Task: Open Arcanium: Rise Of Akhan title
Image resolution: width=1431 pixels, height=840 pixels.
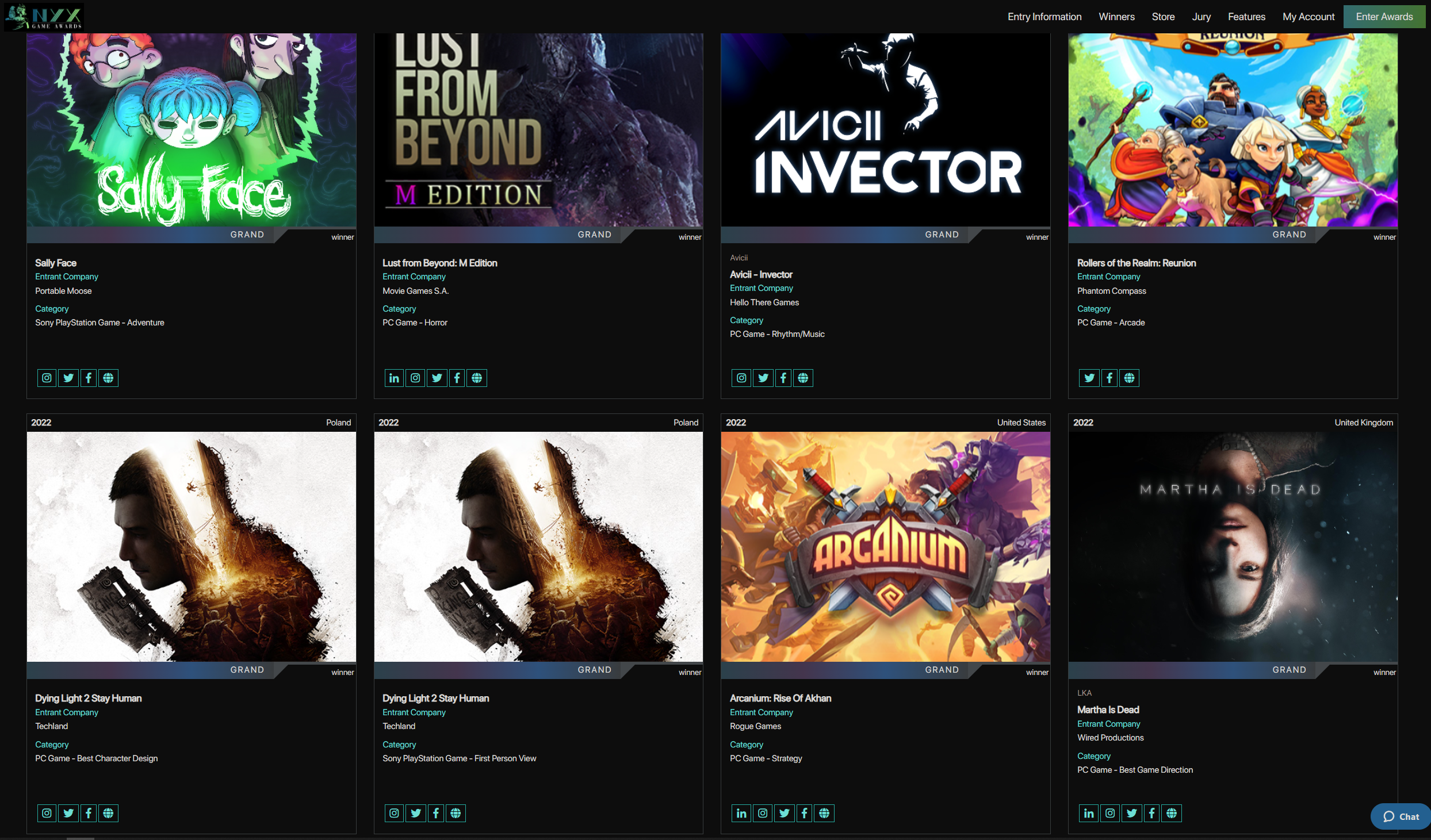Action: (780, 698)
